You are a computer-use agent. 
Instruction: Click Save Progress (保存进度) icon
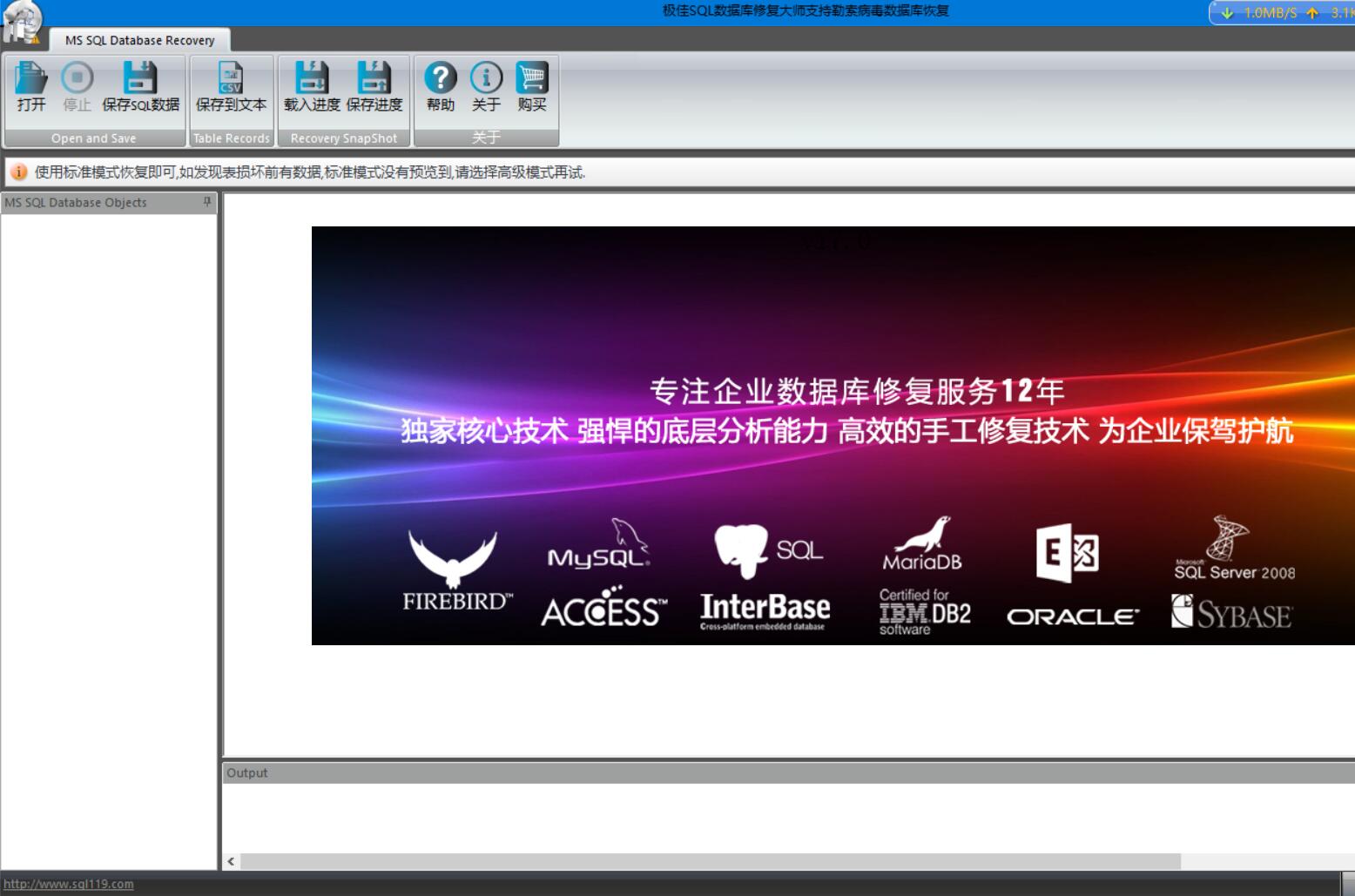374,79
